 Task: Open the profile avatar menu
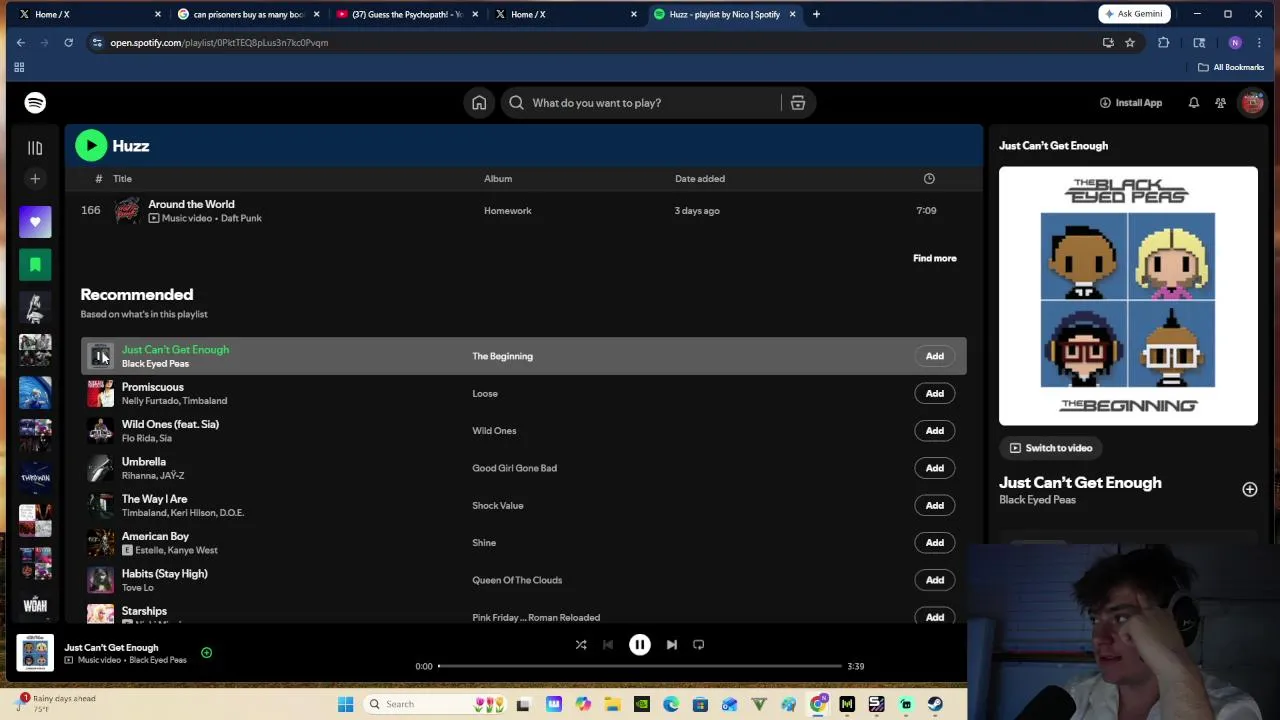point(1252,103)
